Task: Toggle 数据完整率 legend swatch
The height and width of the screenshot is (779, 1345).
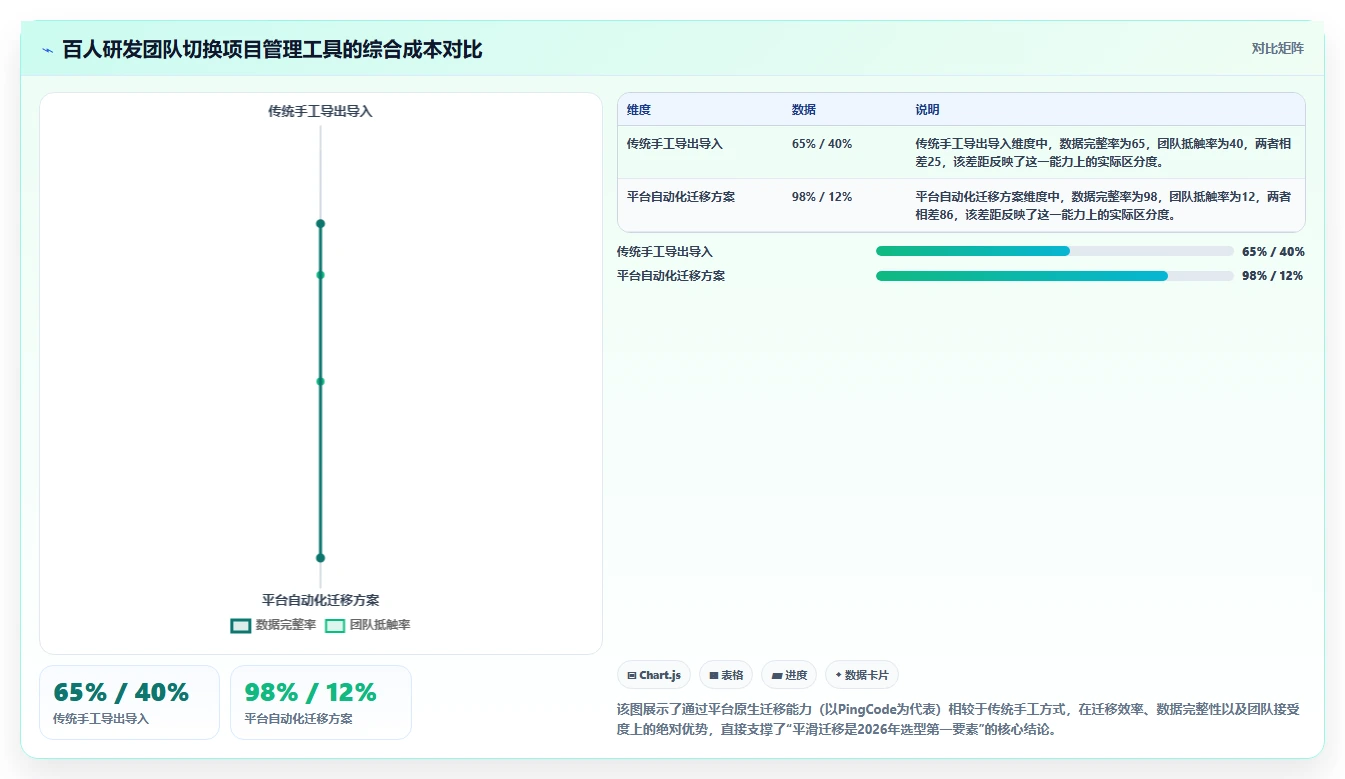Action: click(x=240, y=625)
